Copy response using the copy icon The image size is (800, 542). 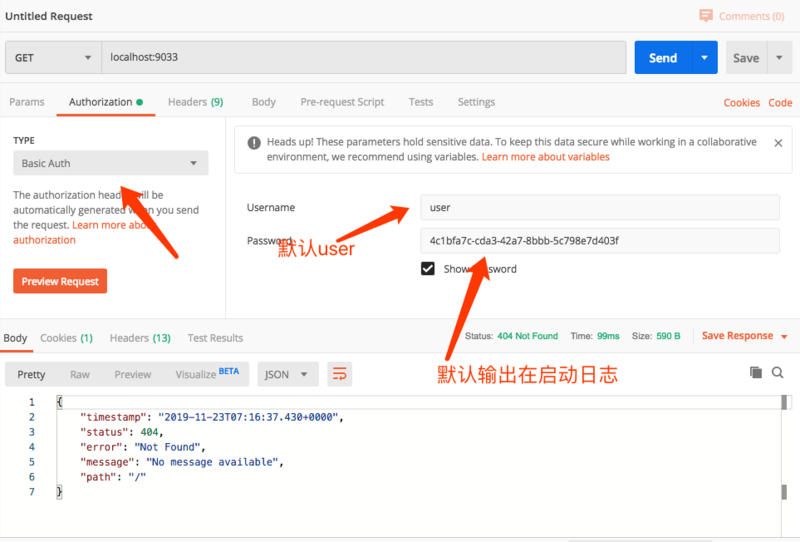click(x=756, y=372)
